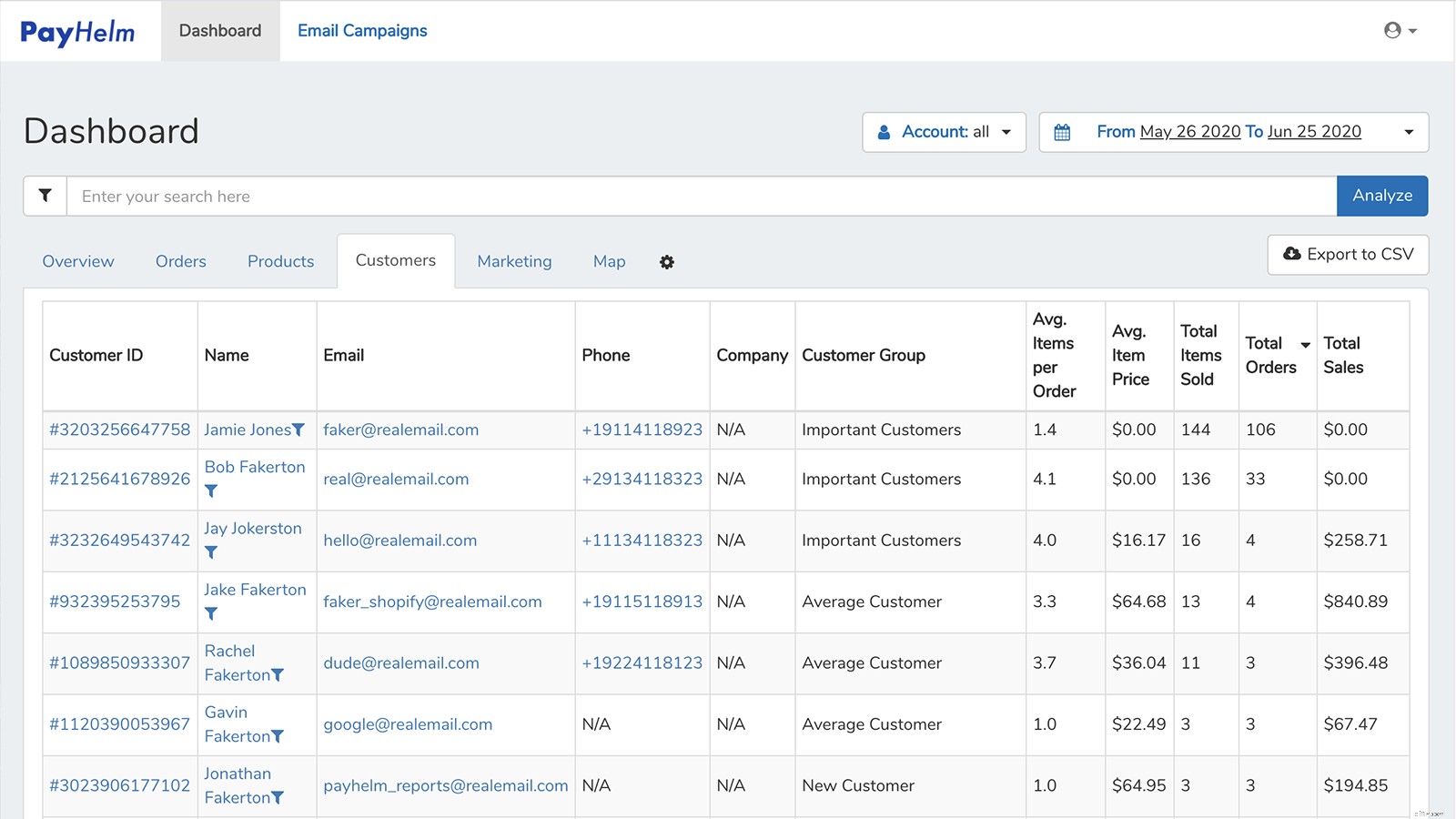Click the filter icon next to Bob Fakerton
1456x819 pixels.
point(212,491)
